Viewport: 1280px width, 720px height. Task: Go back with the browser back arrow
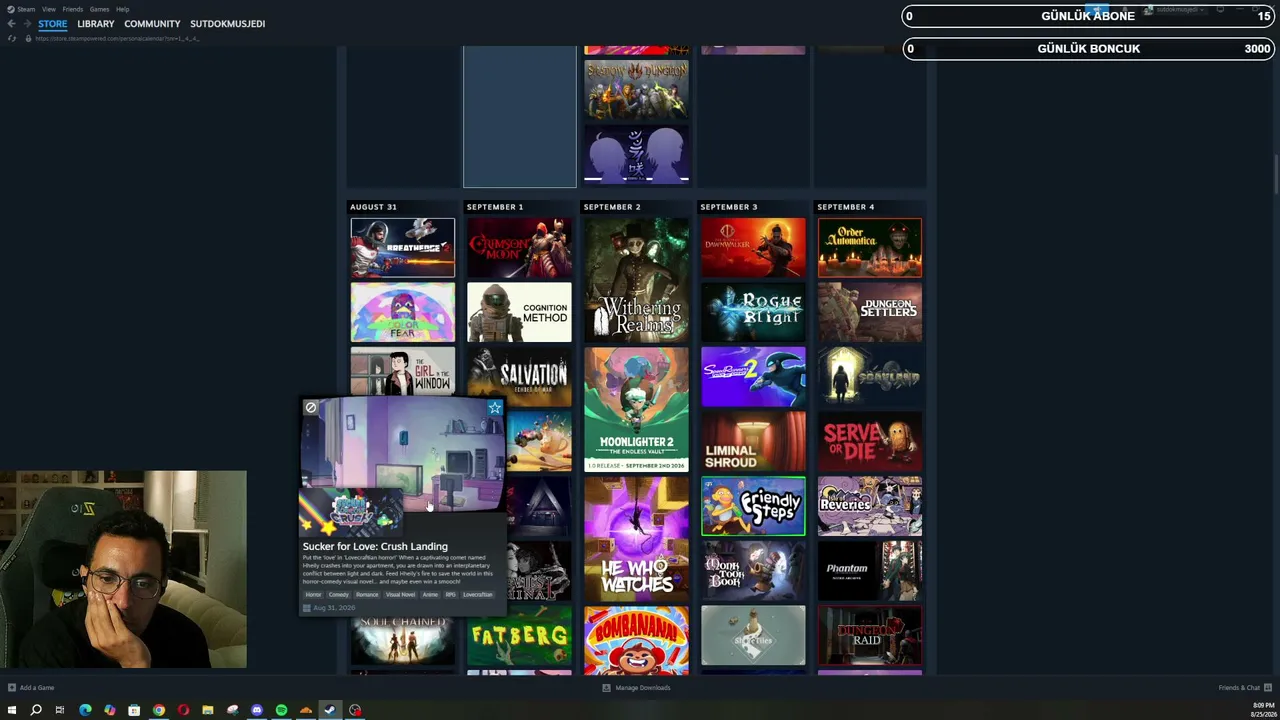[11, 24]
